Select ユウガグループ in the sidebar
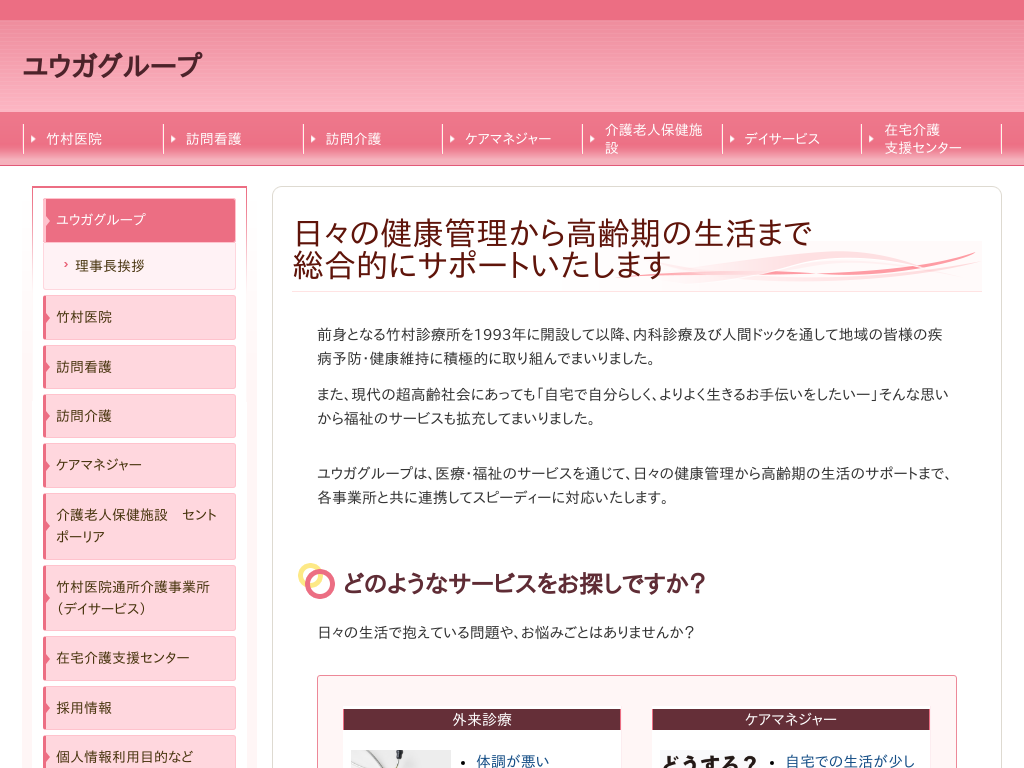Image resolution: width=1024 pixels, height=768 pixels. pyautogui.click(x=140, y=220)
